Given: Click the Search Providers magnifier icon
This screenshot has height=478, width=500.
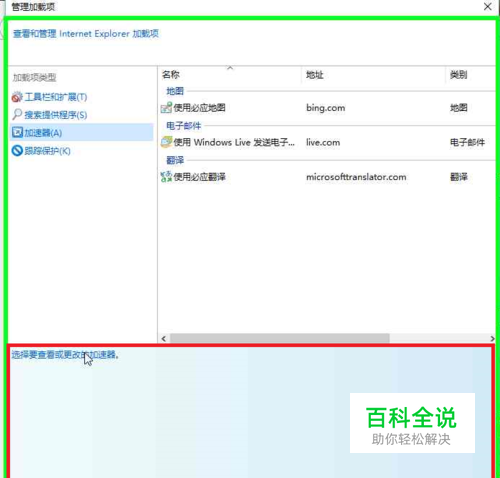Looking at the screenshot, I should point(17,115).
